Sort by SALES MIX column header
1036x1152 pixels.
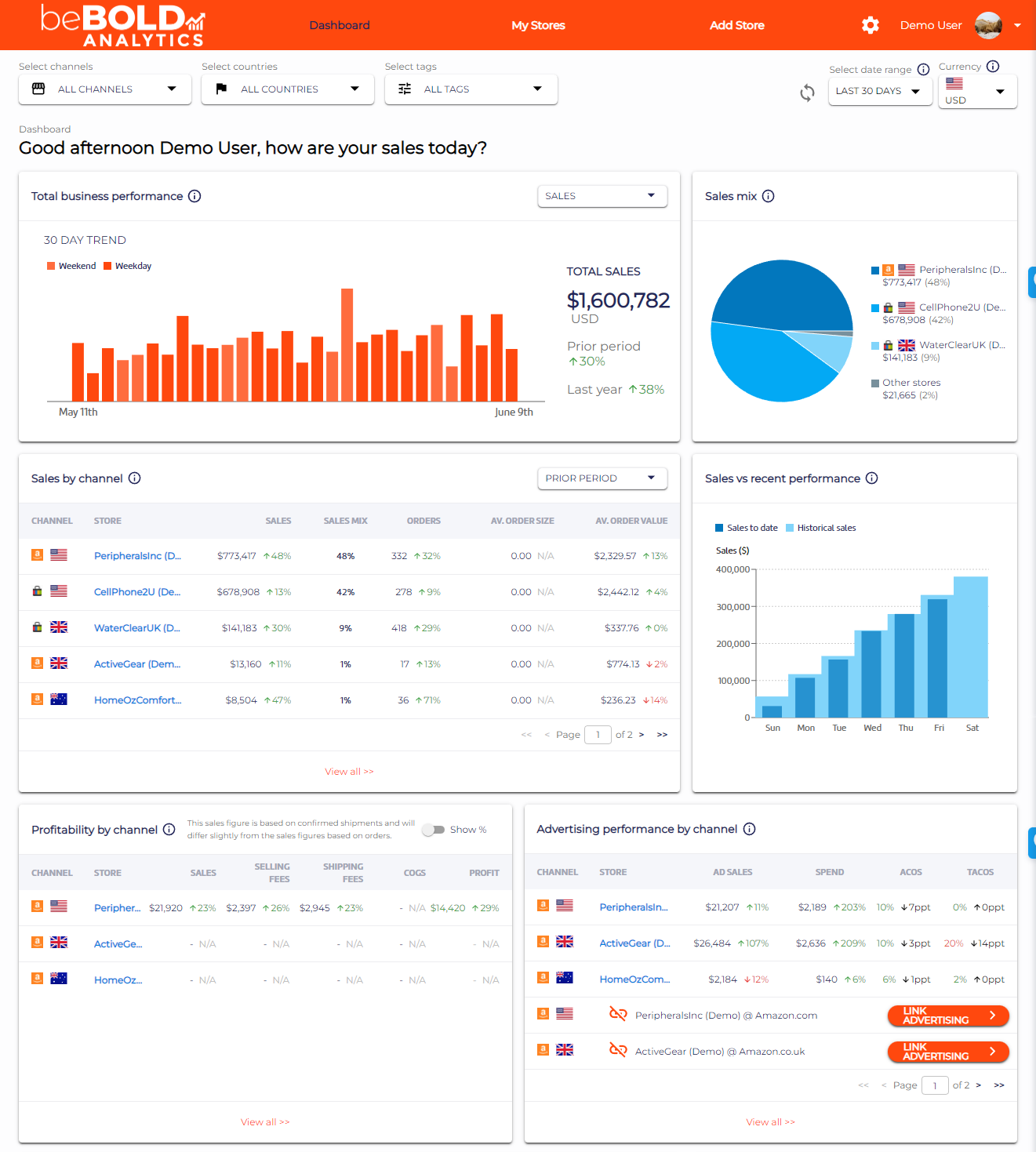point(345,521)
